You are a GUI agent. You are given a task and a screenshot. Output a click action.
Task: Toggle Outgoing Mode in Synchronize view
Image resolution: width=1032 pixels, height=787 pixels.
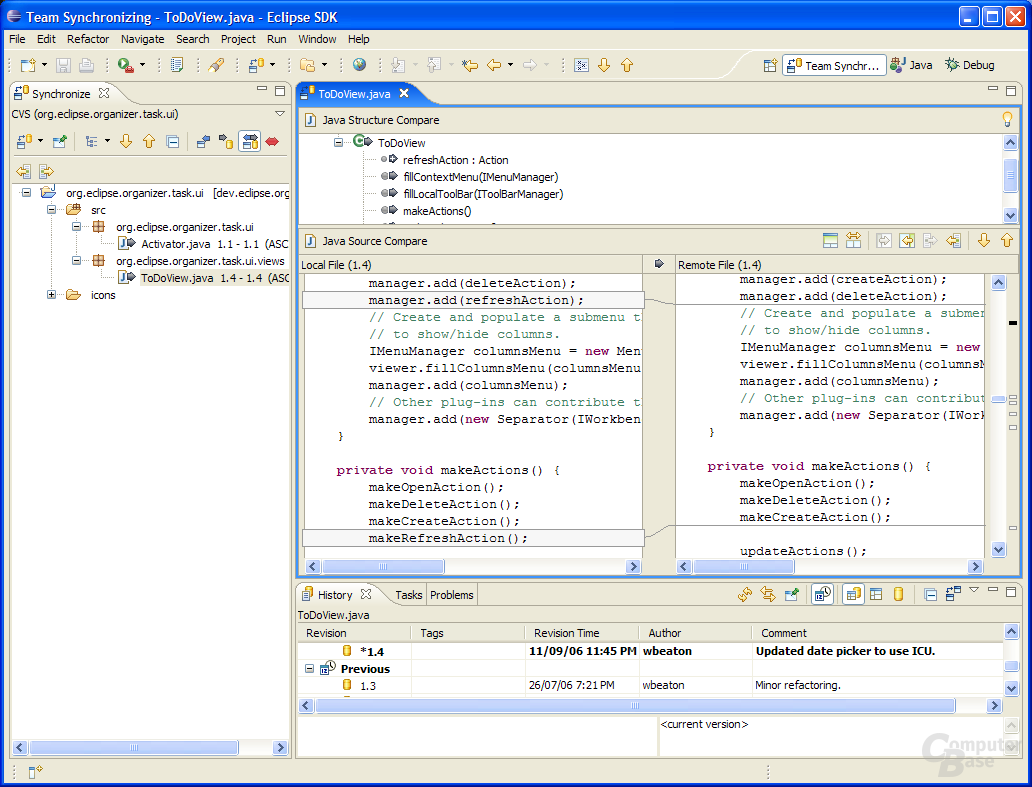(x=226, y=141)
